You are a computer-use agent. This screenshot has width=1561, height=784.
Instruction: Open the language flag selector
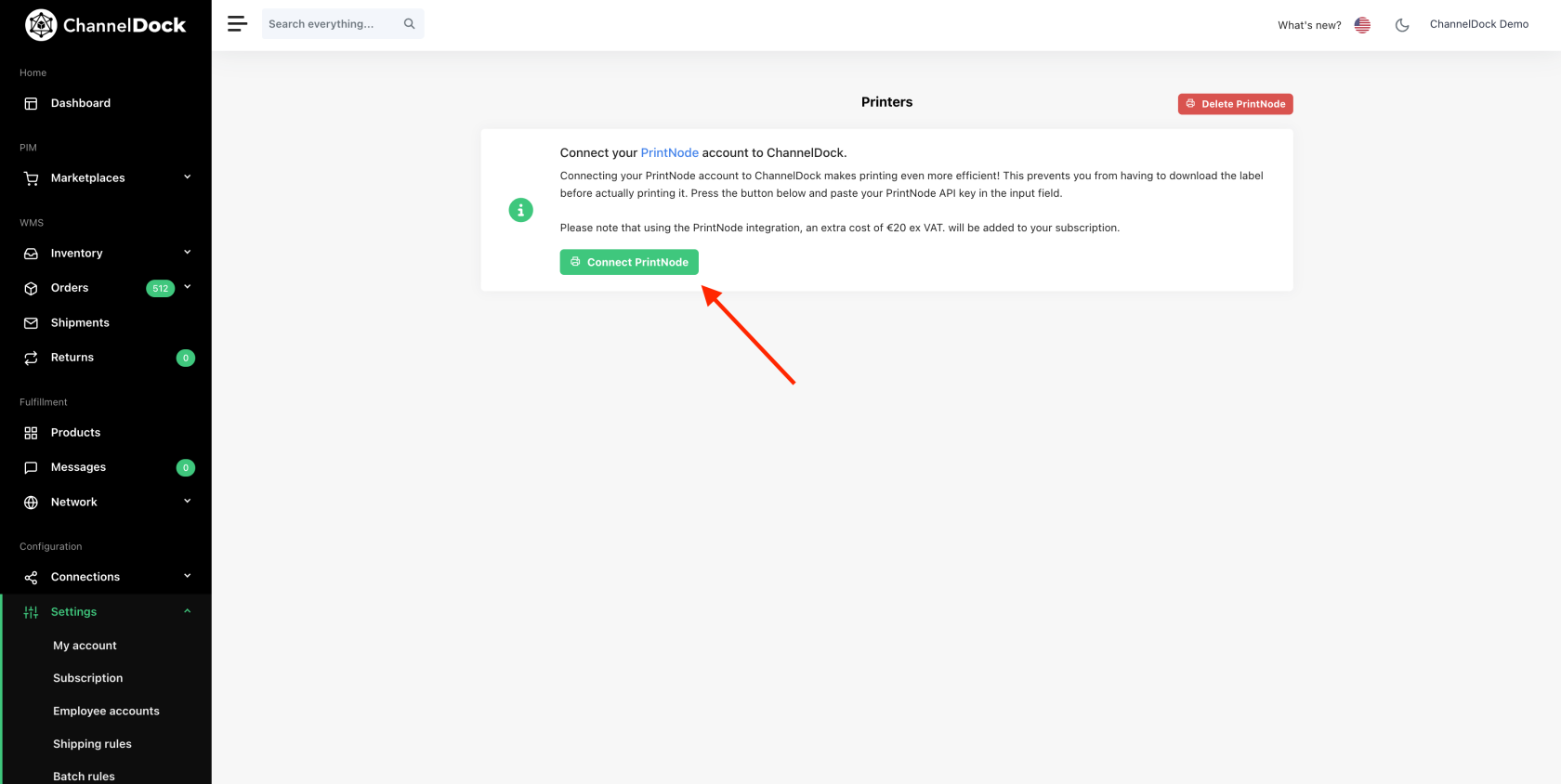1362,25
